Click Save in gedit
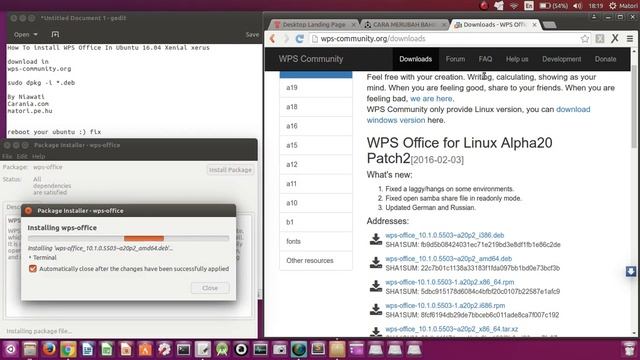 tap(252, 35)
